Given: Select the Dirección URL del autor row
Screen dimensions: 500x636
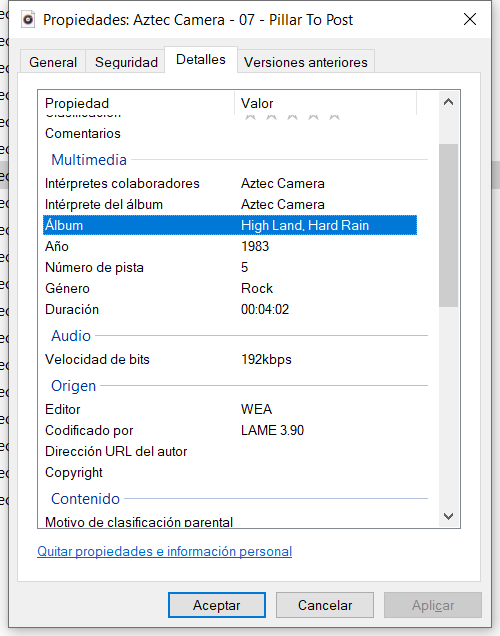Looking at the screenshot, I should tap(230, 451).
